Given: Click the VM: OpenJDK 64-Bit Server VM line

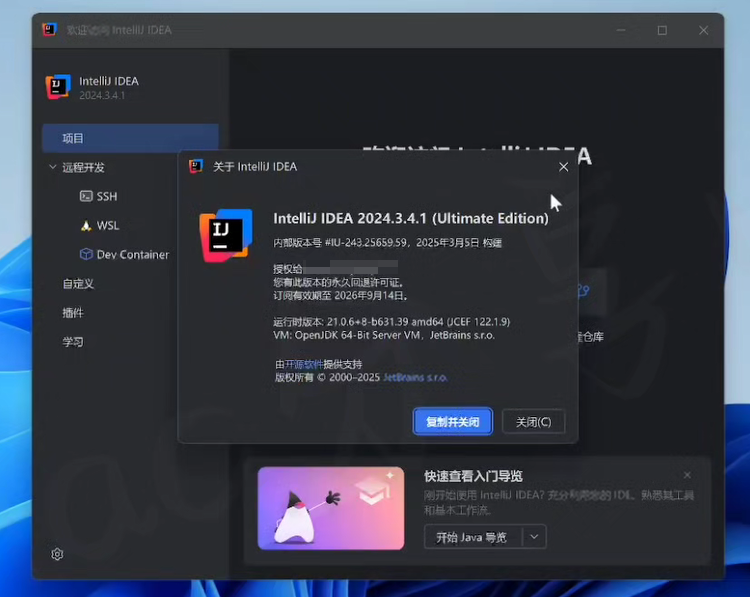Looking at the screenshot, I should pyautogui.click(x=384, y=335).
